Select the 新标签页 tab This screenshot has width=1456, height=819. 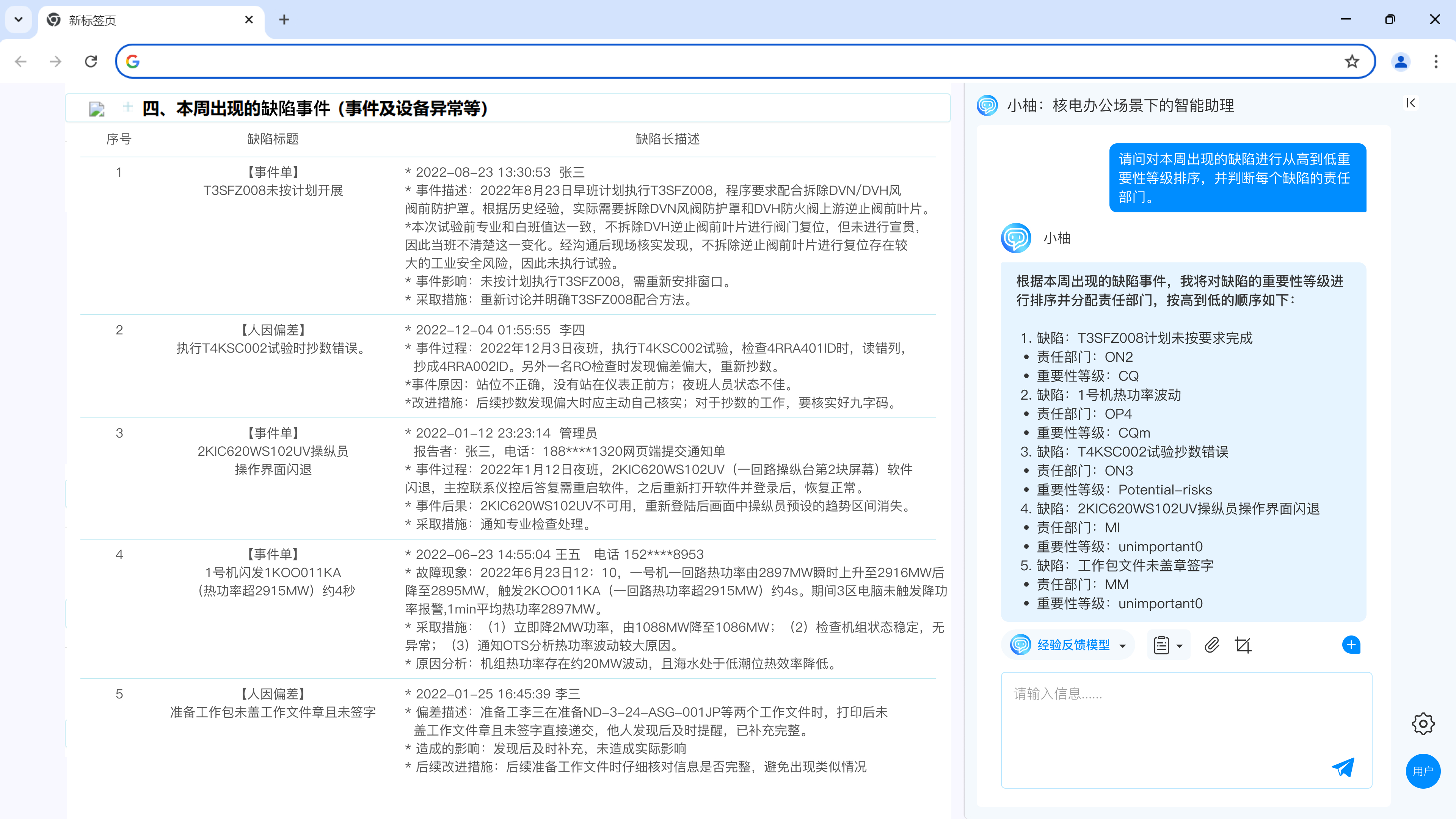pyautogui.click(x=152, y=20)
